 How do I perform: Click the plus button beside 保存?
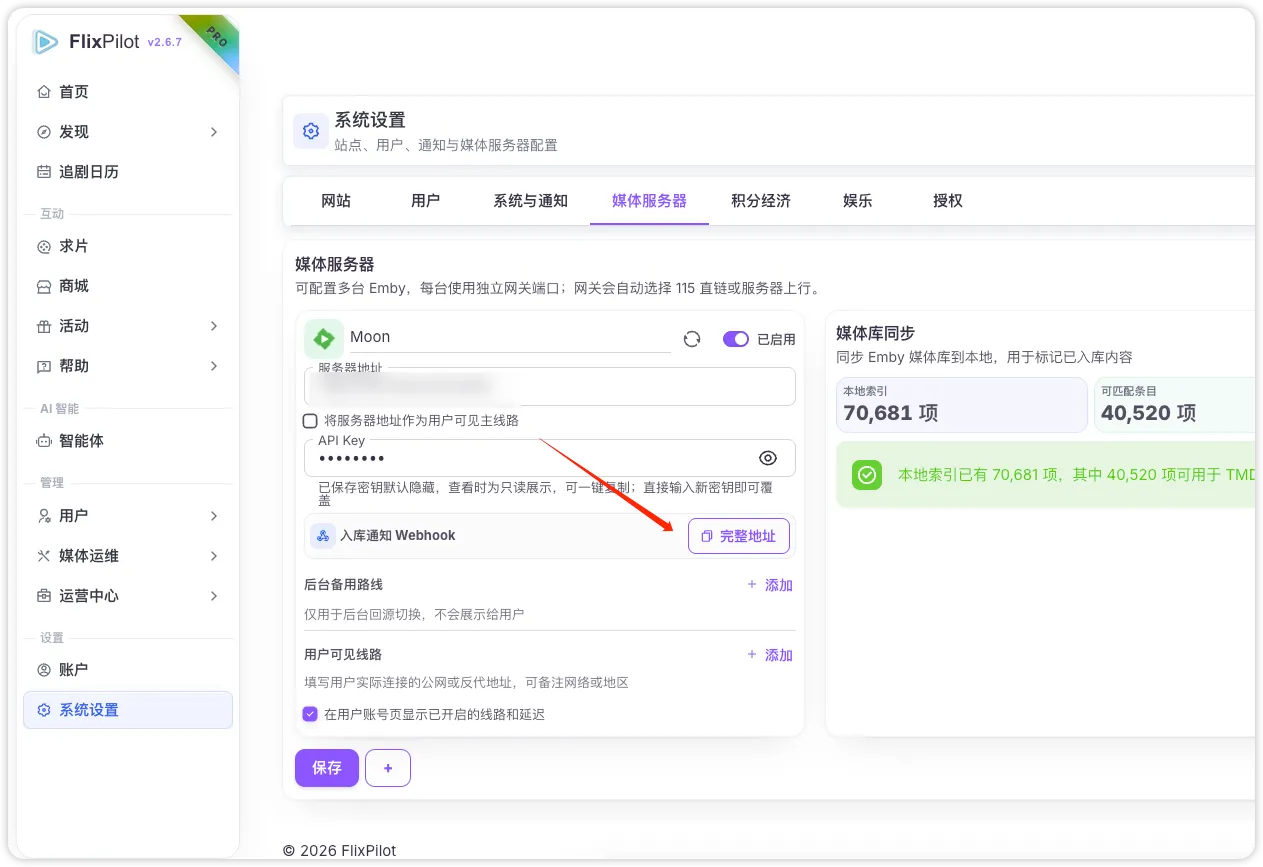tap(388, 768)
